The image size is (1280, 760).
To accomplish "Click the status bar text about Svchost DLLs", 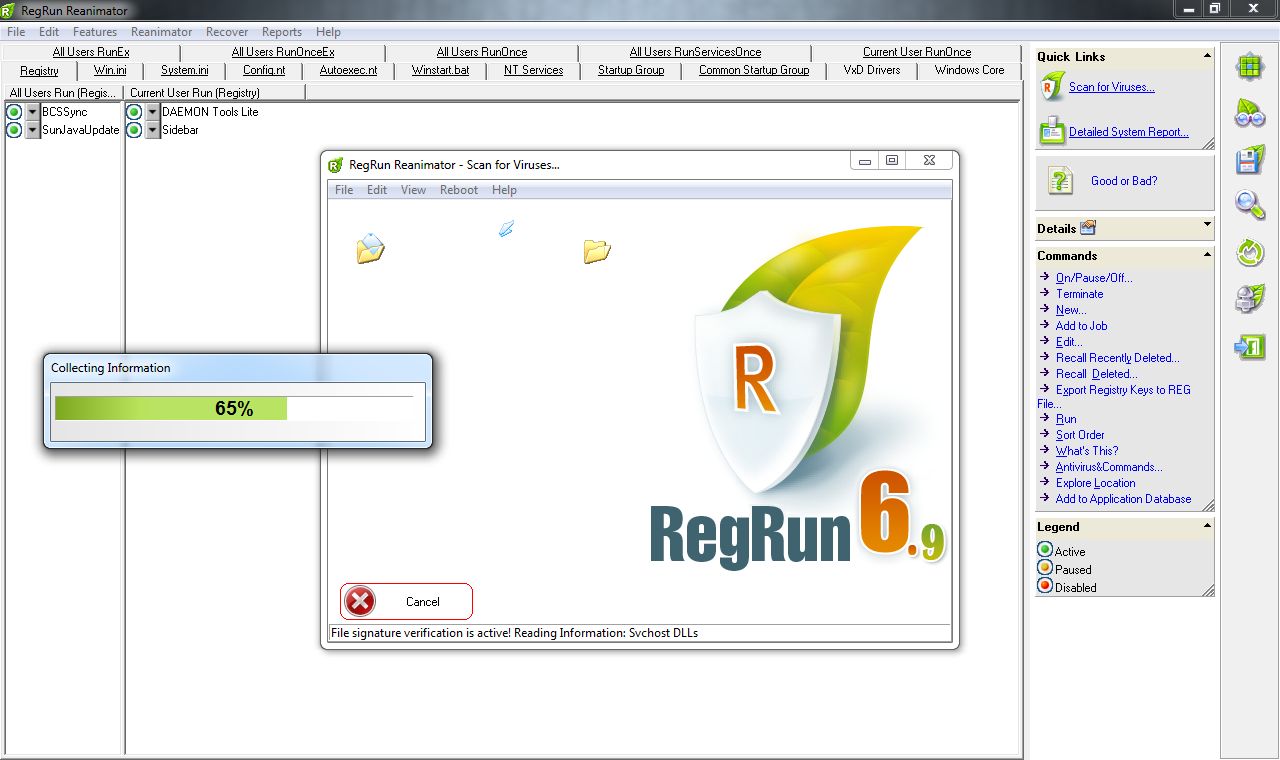I will (514, 633).
